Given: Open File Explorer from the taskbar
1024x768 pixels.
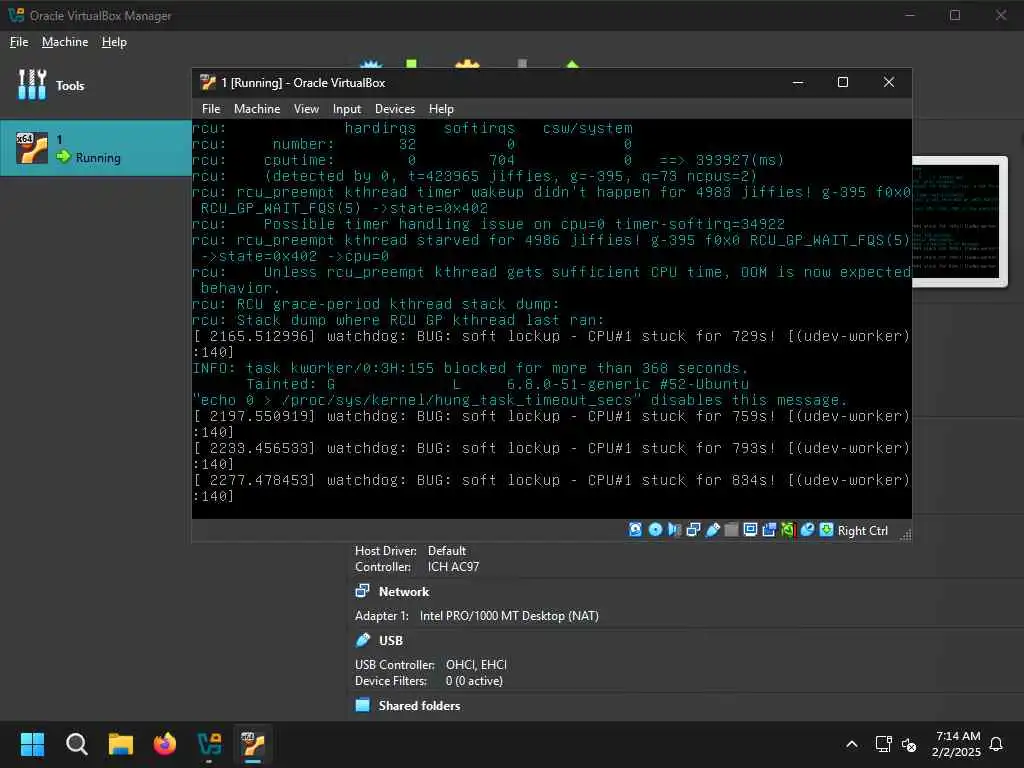Looking at the screenshot, I should 121,744.
